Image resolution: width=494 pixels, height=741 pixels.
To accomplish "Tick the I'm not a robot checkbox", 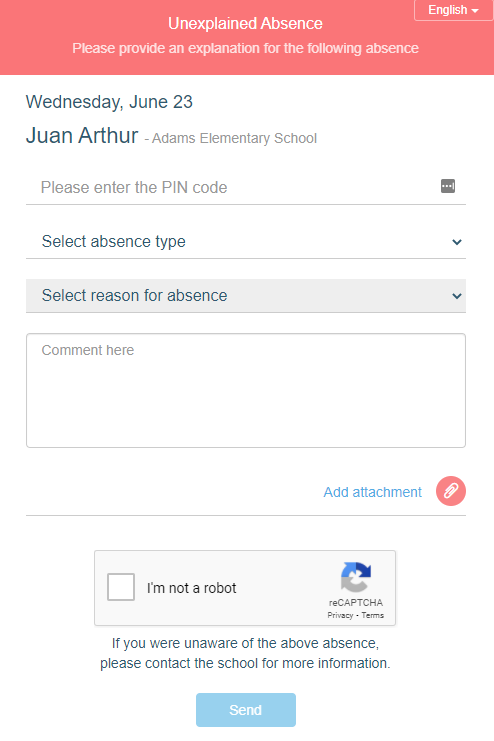I will pyautogui.click(x=121, y=587).
